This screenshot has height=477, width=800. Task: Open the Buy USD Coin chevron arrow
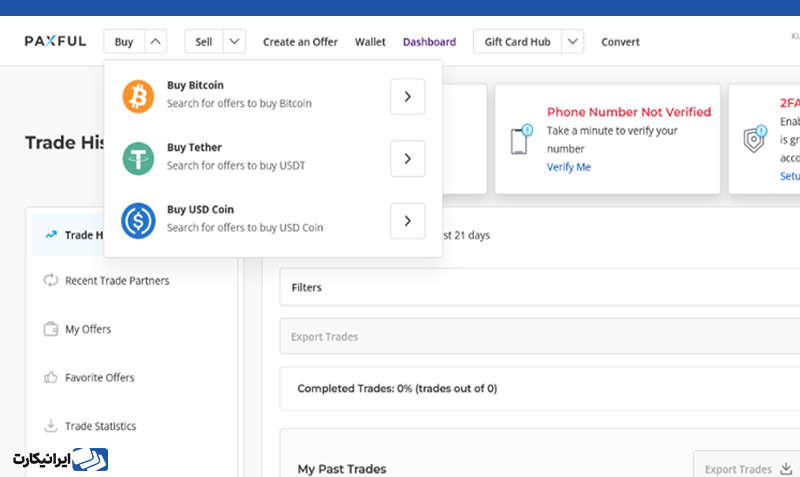click(x=408, y=221)
